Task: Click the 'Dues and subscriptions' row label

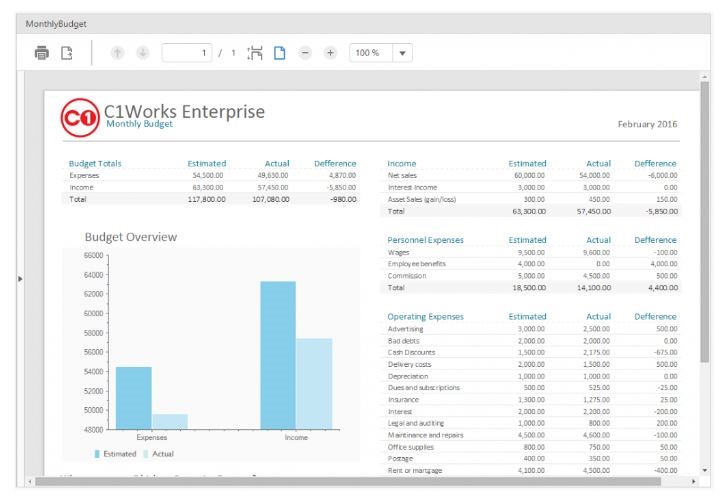Action: 423,388
